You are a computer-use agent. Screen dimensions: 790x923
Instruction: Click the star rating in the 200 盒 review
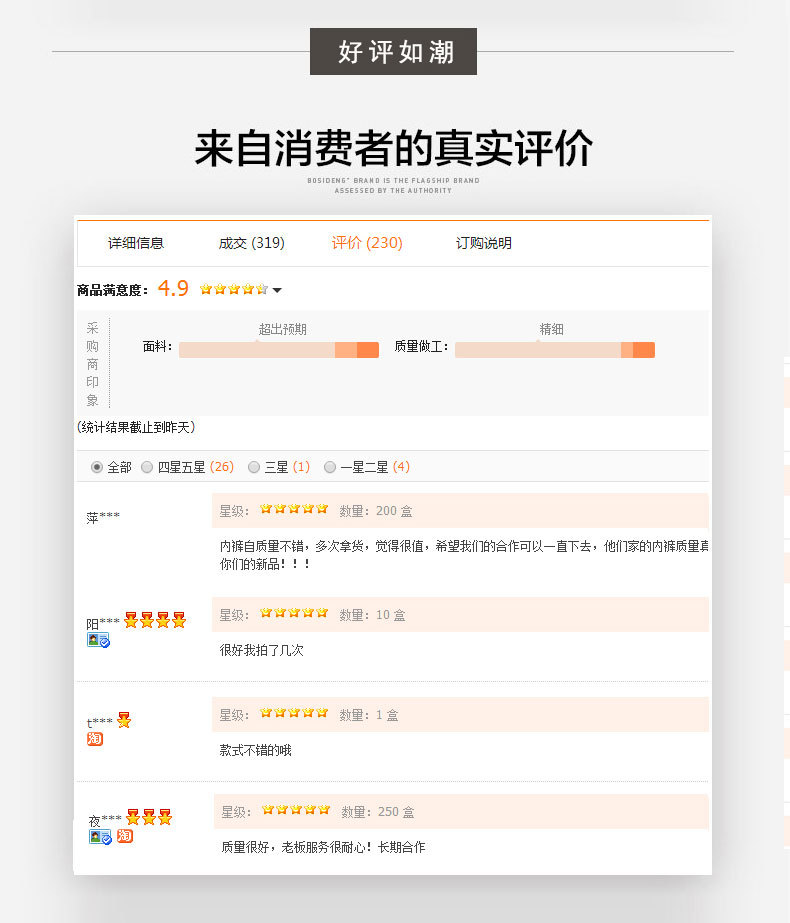tap(294, 509)
